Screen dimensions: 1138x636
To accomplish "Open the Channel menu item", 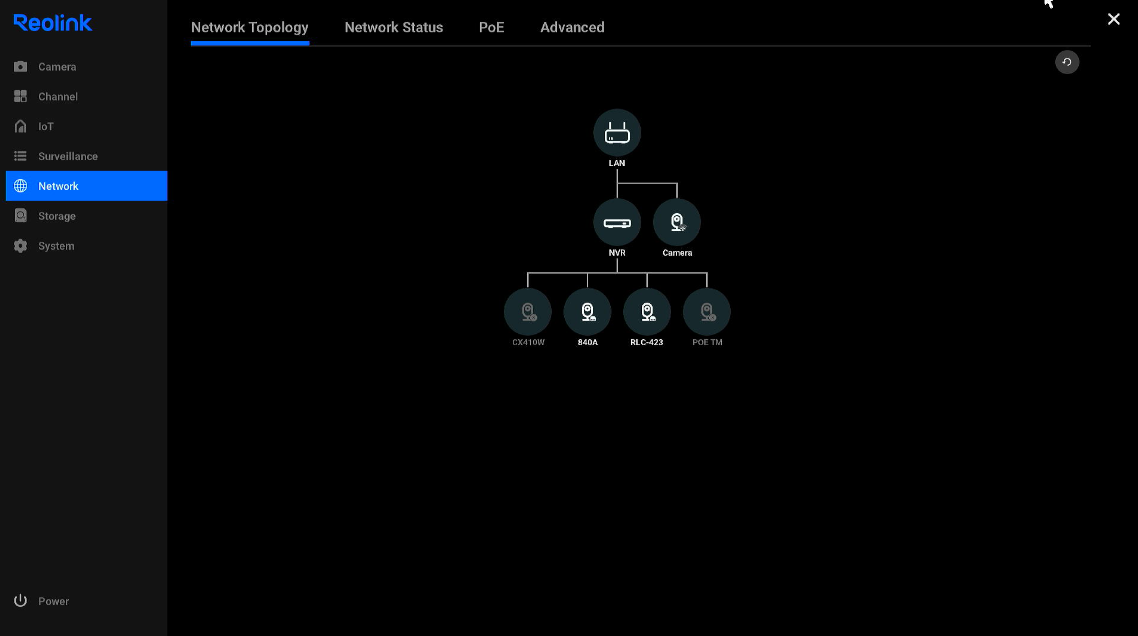I will 86,97.
